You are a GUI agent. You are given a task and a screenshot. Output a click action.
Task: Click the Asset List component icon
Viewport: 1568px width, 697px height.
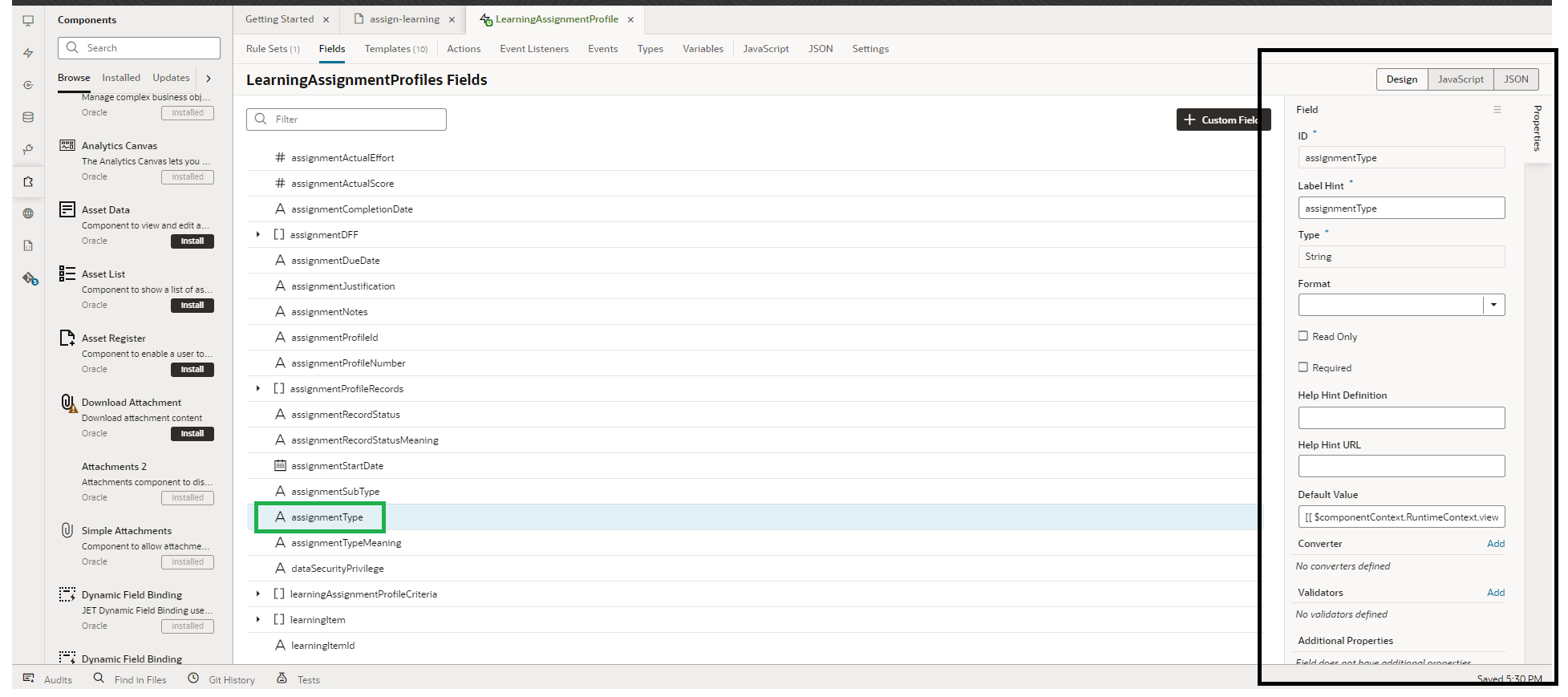point(67,274)
